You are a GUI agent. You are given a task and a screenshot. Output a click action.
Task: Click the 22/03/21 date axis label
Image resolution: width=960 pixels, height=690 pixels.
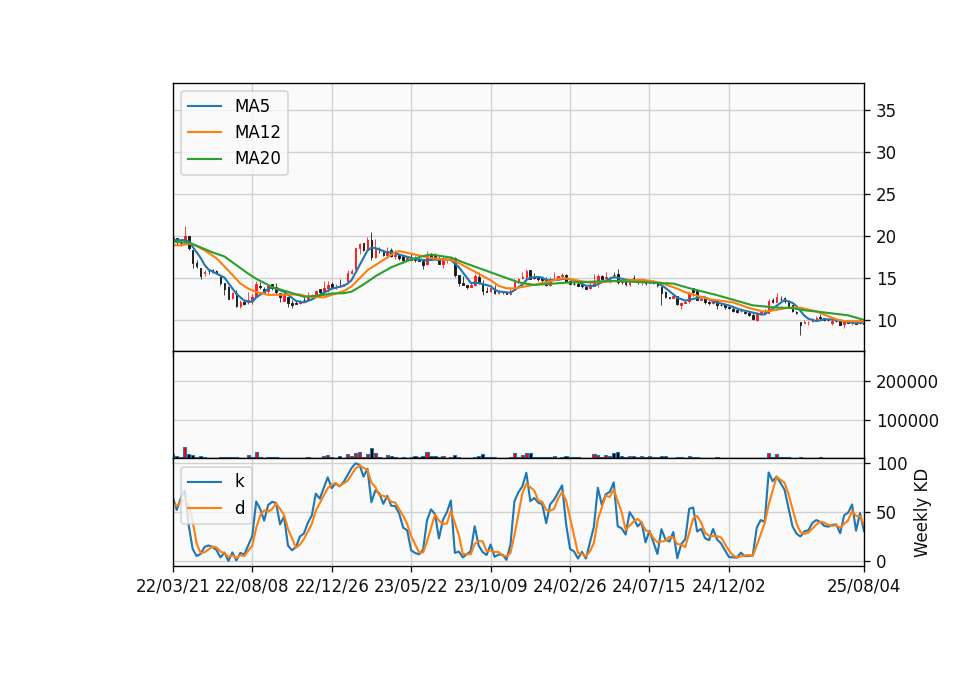click(x=173, y=586)
